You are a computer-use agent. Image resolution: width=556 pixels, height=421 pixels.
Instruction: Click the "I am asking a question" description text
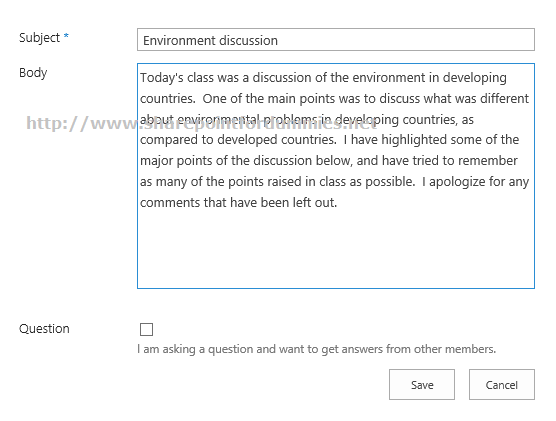316,349
